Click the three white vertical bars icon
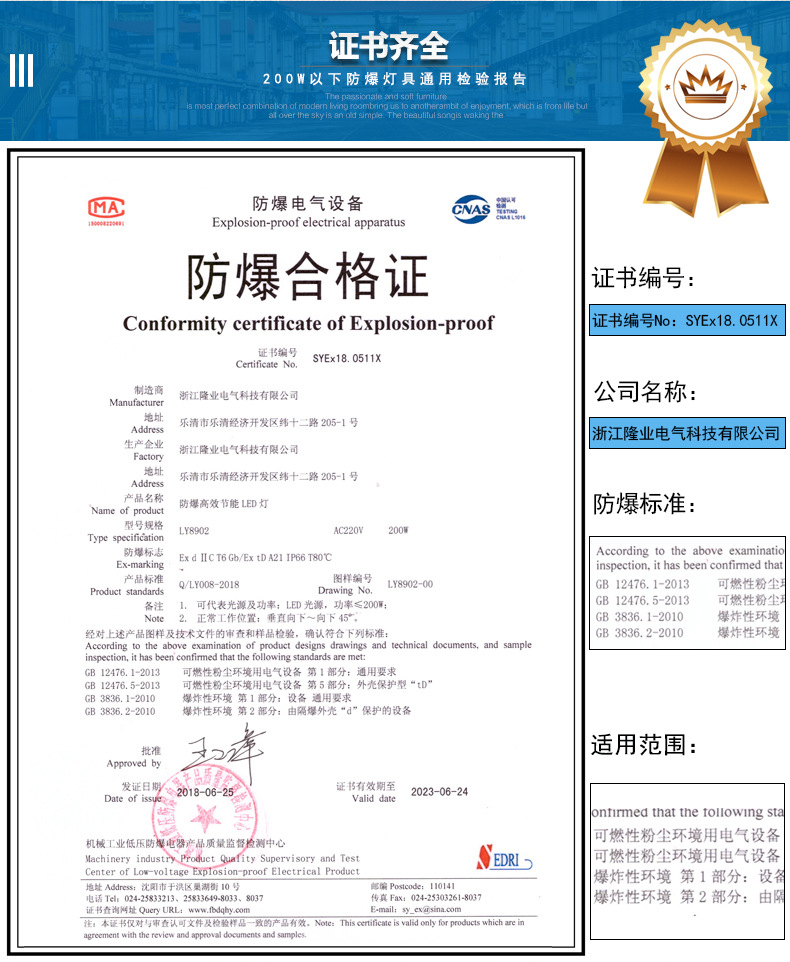This screenshot has height=962, width=790. 21,71
